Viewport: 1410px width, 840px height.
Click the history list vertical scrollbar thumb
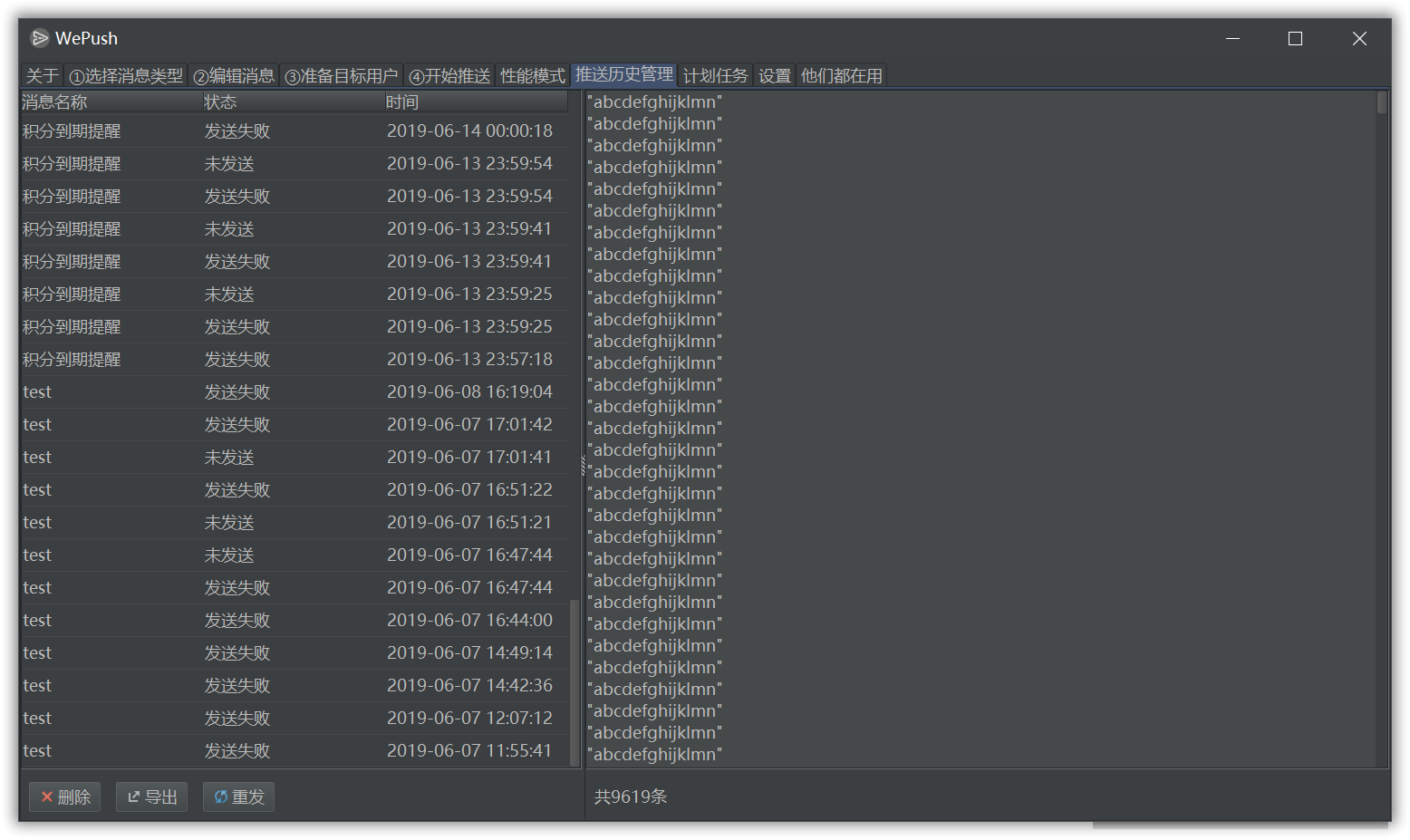pos(574,681)
